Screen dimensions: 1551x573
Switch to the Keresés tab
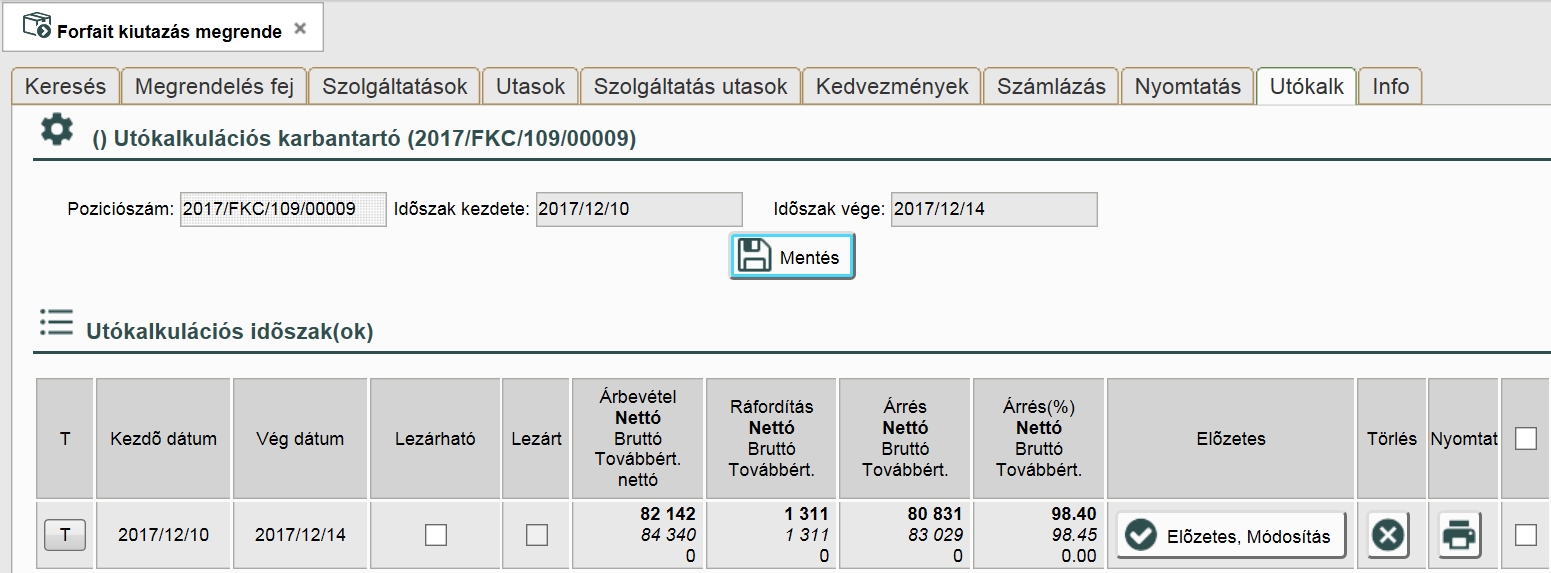click(x=65, y=87)
